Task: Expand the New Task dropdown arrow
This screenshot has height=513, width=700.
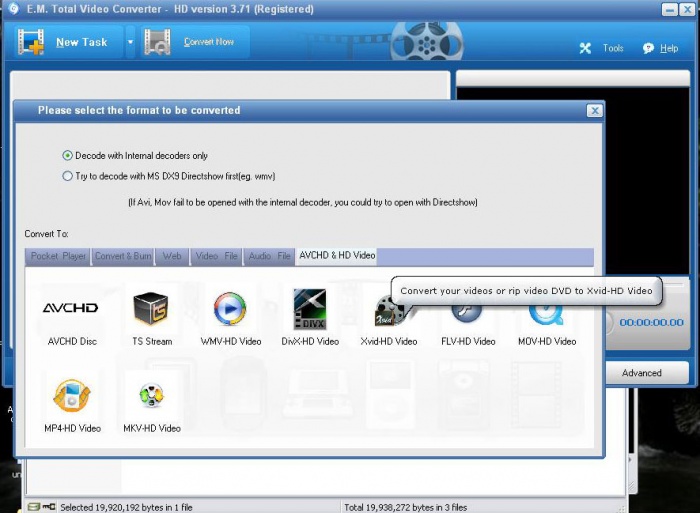Action: coord(130,42)
